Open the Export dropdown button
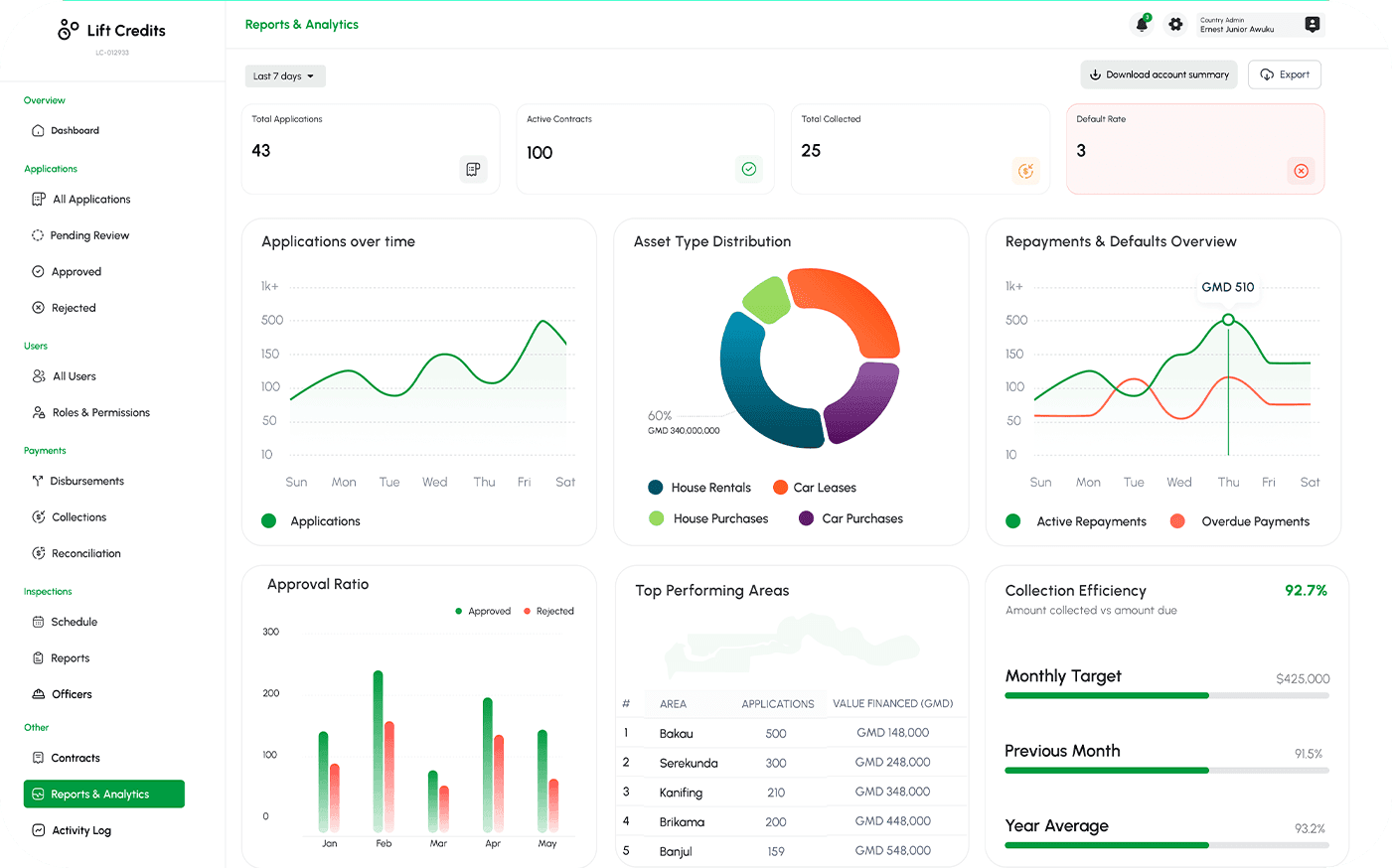The height and width of the screenshot is (868, 1392). tap(1284, 74)
